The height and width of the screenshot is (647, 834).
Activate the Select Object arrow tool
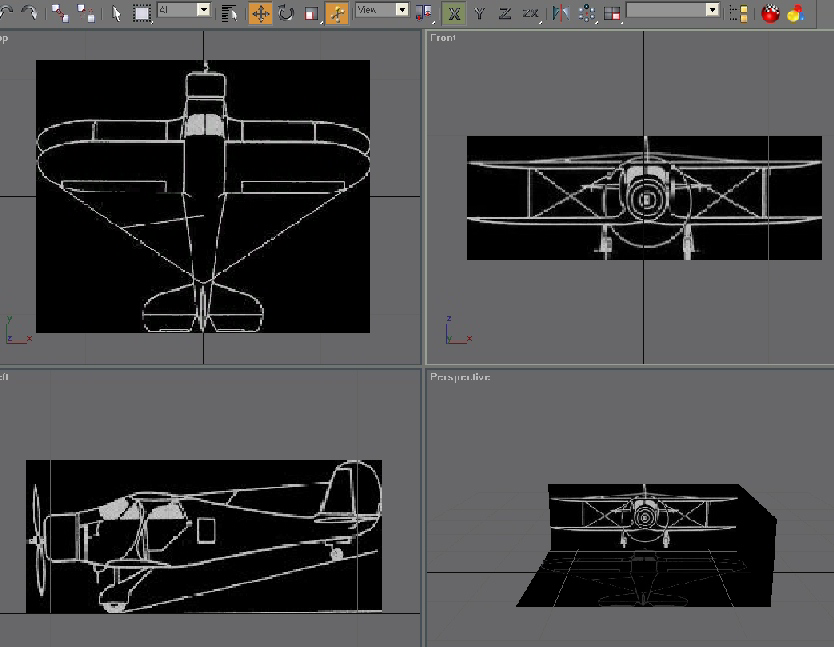tap(116, 13)
